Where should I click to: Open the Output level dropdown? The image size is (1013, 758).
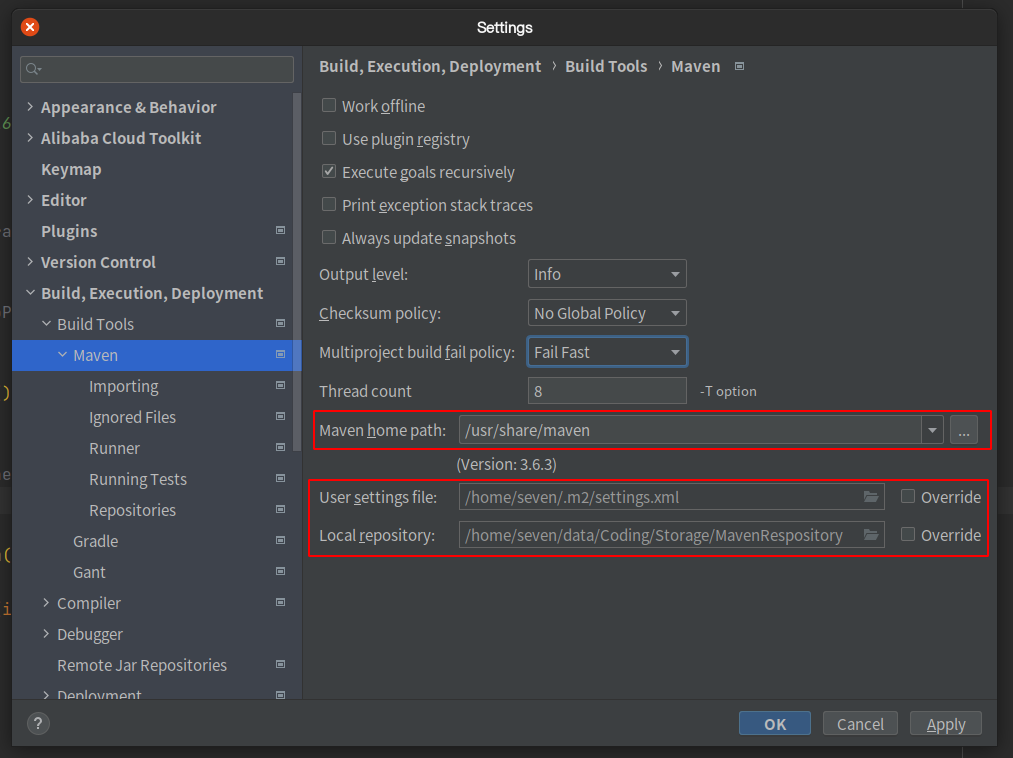click(607, 274)
